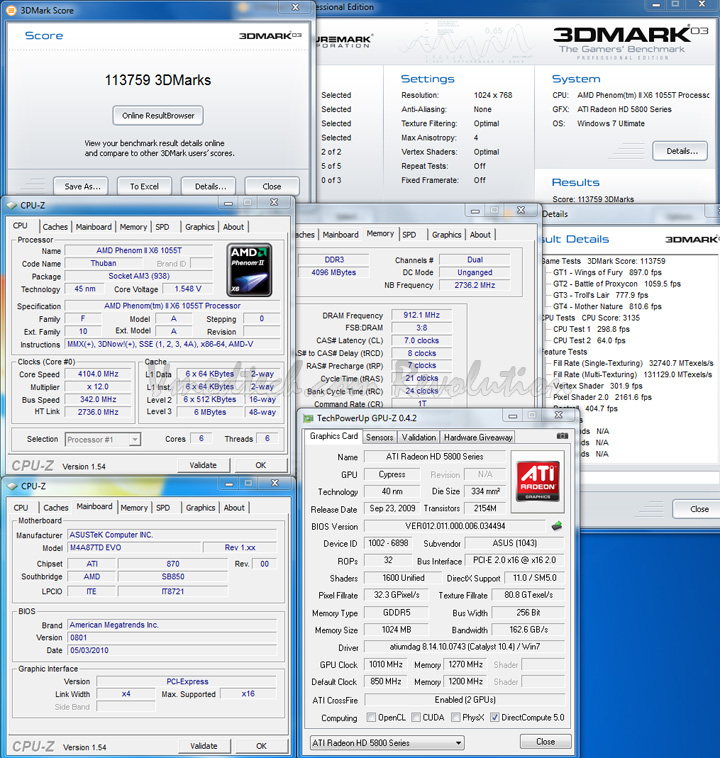Click the GPU Clock 1010 MHz field
This screenshot has height=758, width=720.
click(386, 665)
